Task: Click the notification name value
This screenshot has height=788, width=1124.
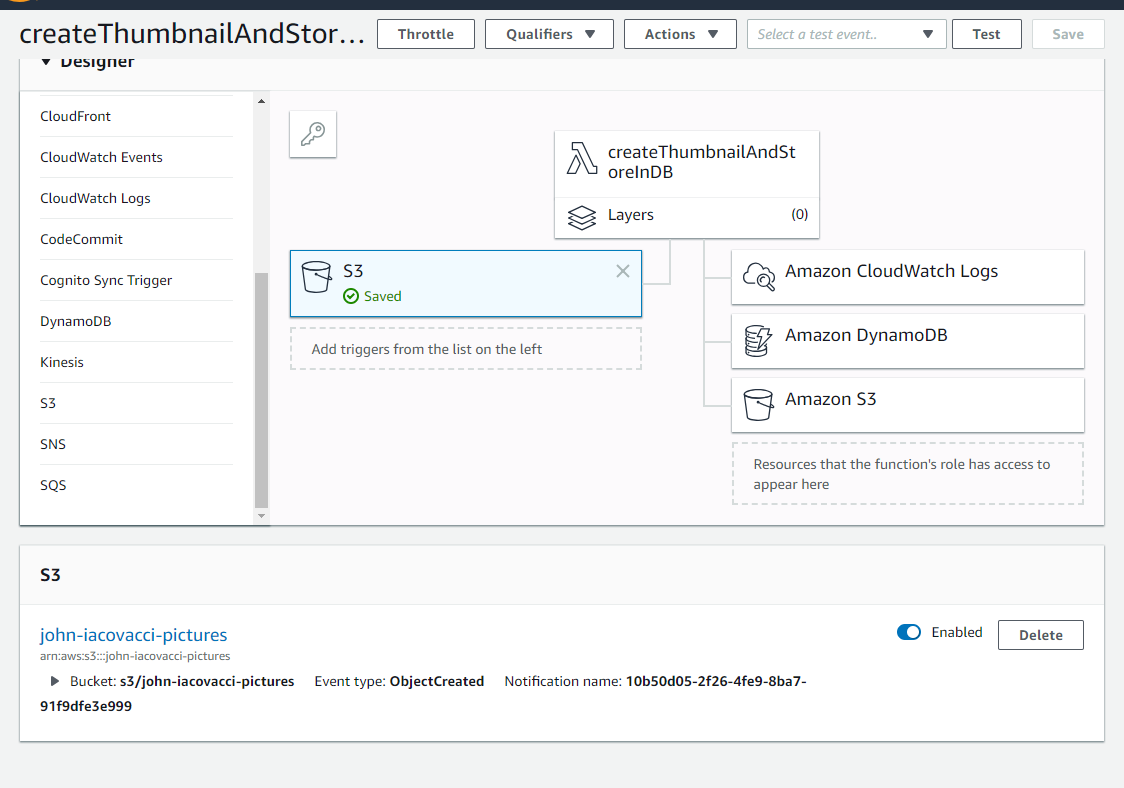Action: pos(423,693)
